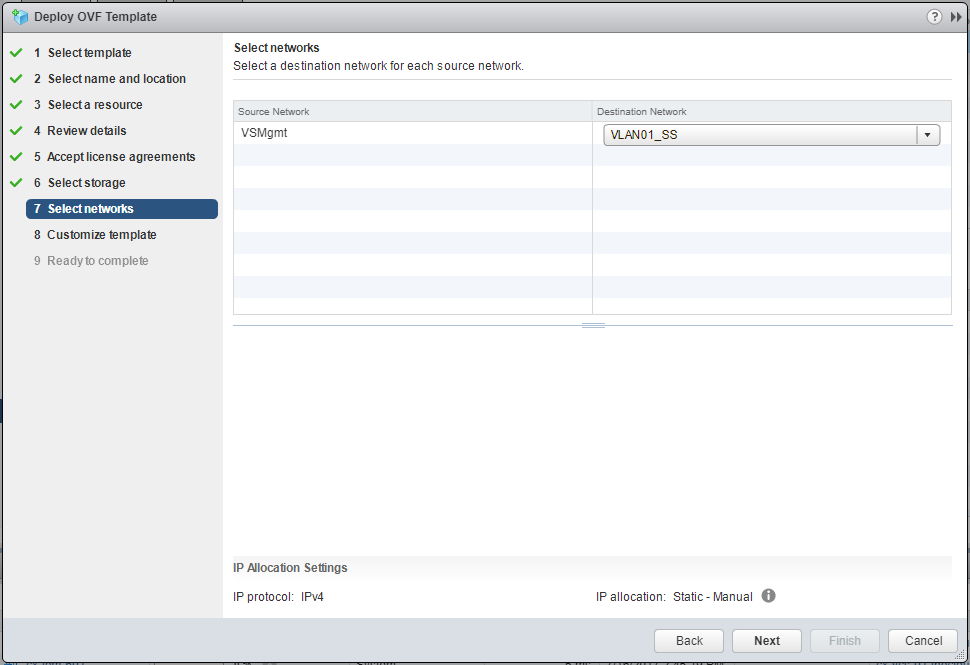Click the double-arrow icon in title bar
The height and width of the screenshot is (665, 970).
click(955, 16)
